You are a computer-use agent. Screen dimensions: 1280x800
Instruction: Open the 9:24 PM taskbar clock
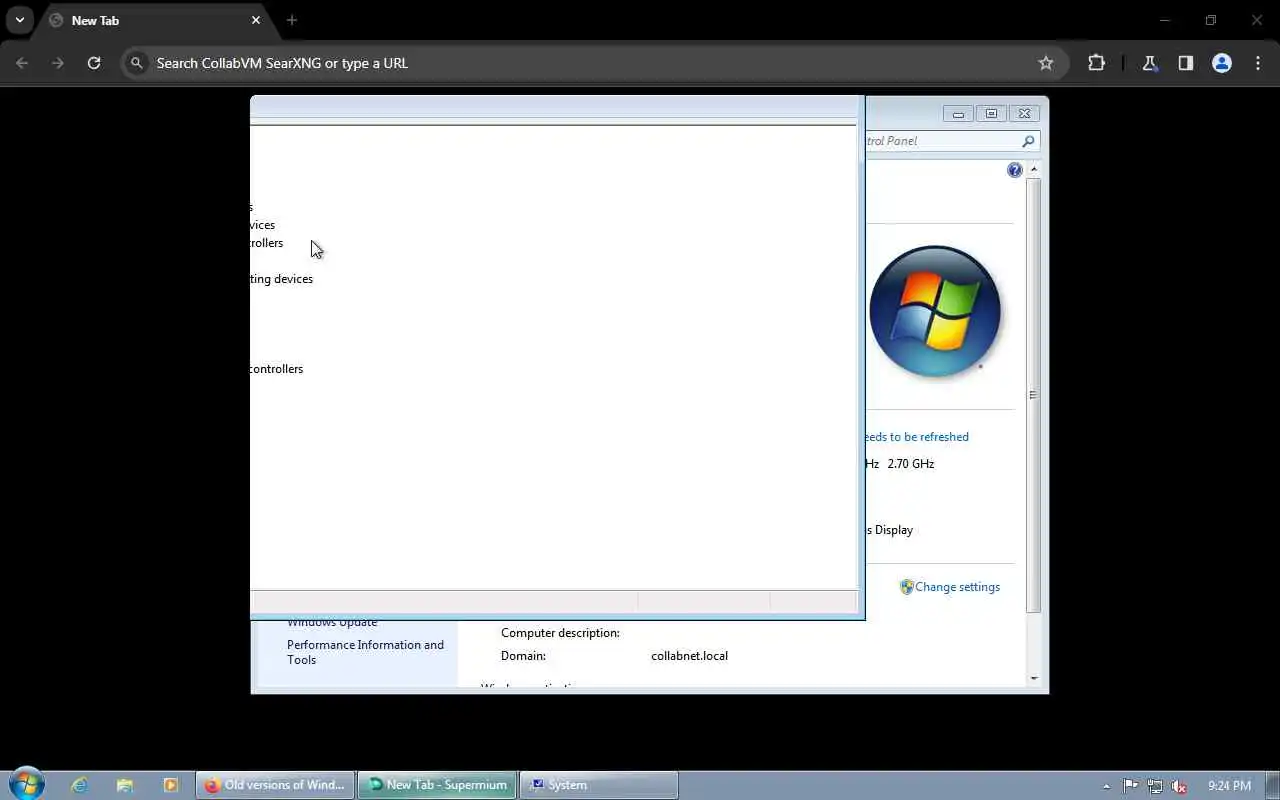(1229, 786)
